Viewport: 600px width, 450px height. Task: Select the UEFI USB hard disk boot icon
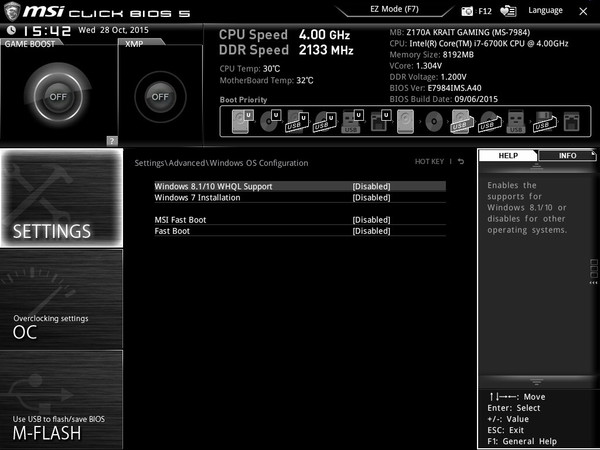(x=297, y=121)
